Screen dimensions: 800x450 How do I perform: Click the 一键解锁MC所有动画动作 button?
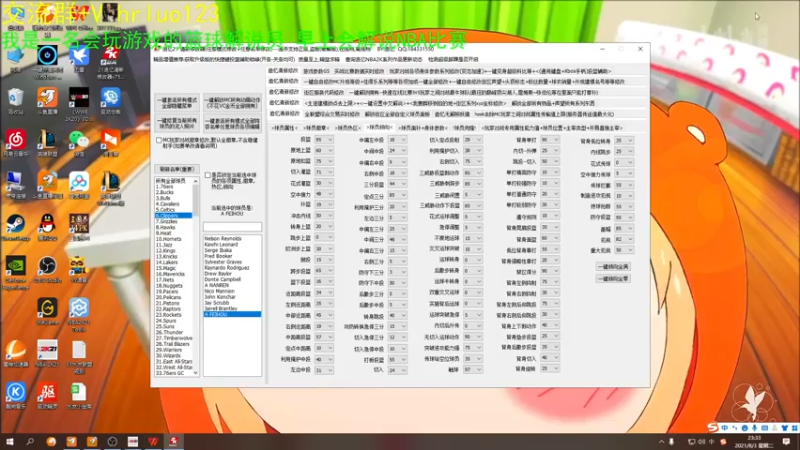(x=232, y=103)
